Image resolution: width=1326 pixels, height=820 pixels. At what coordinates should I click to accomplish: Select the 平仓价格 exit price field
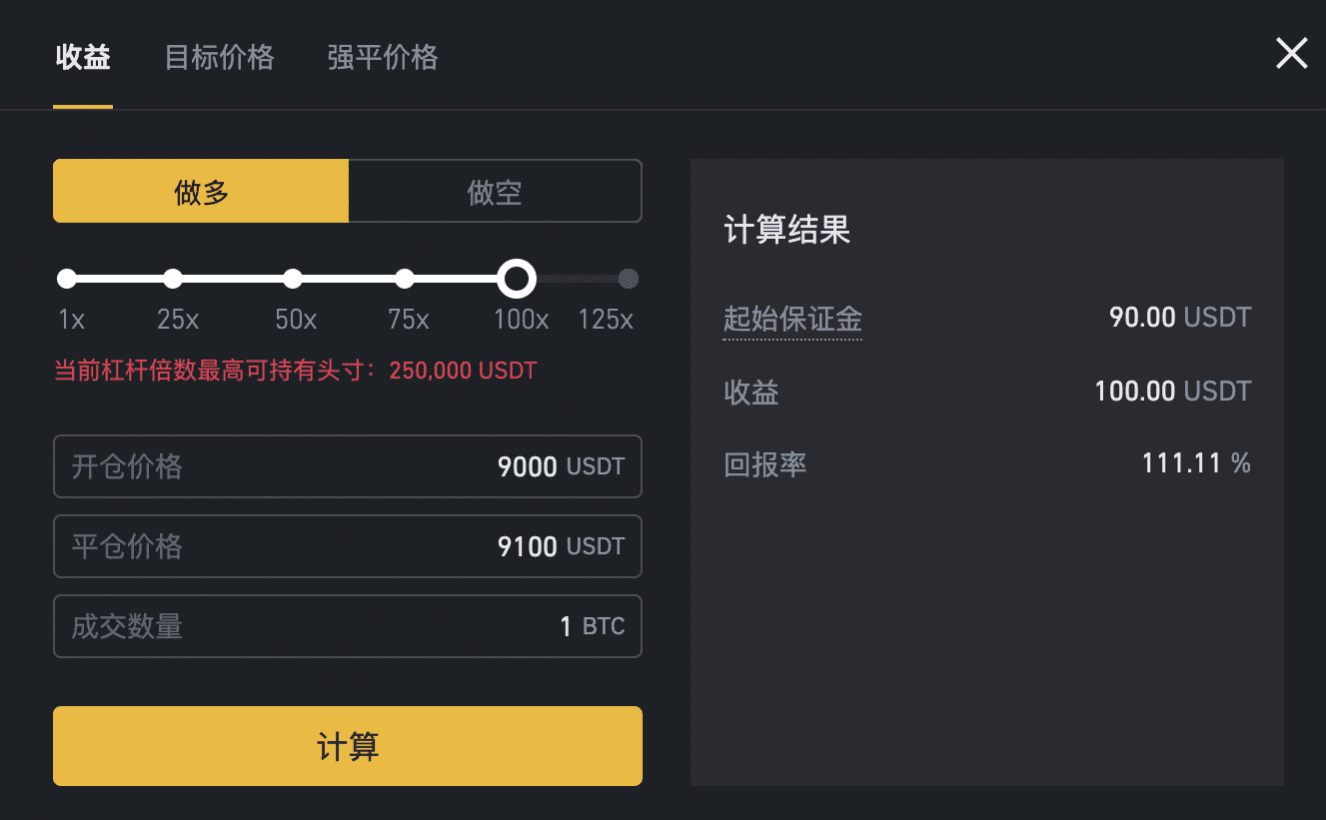tap(347, 546)
